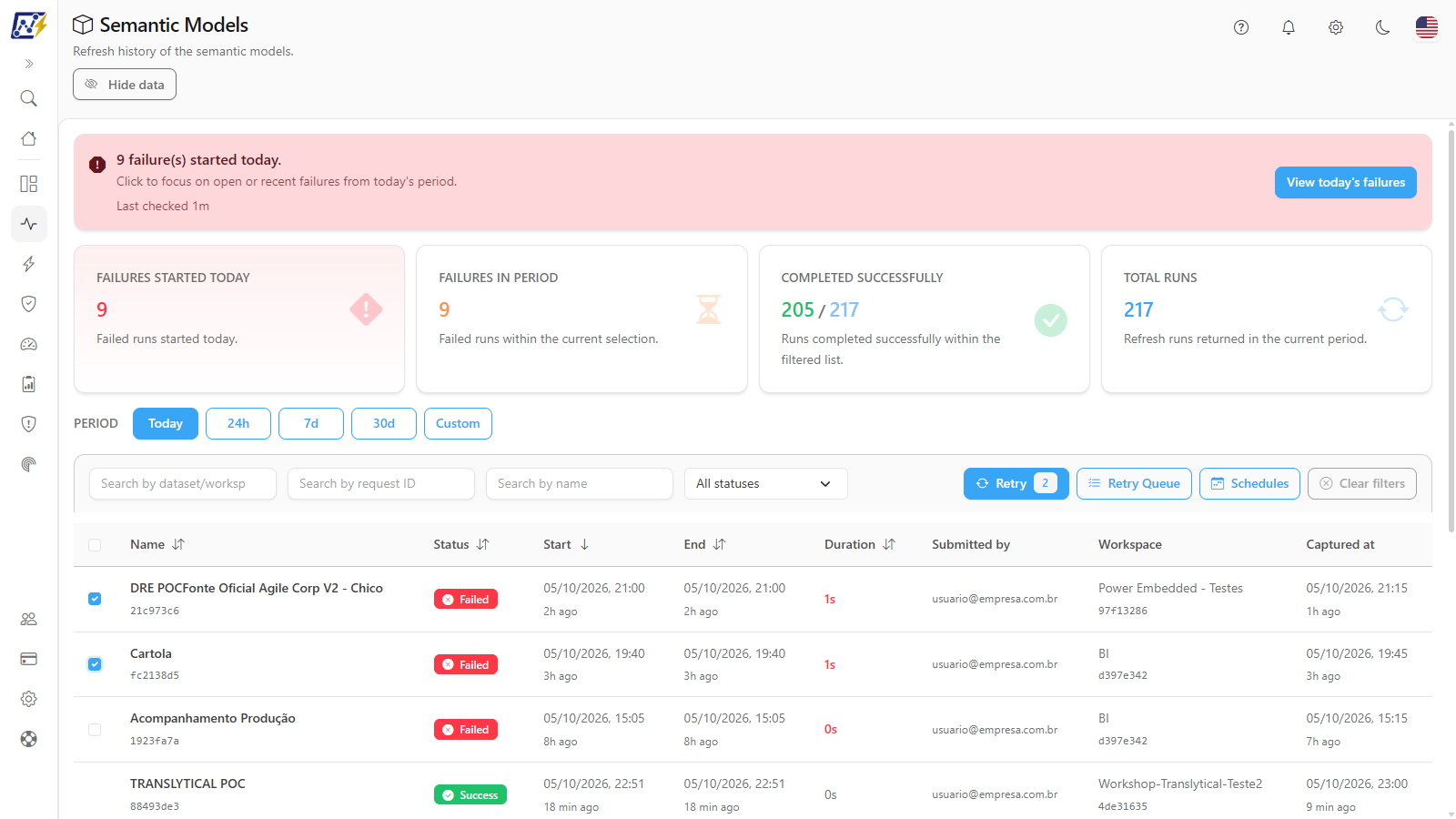The height and width of the screenshot is (819, 1456).
Task: Open the support lifebuoy icon in the sidebar
Action: click(29, 739)
